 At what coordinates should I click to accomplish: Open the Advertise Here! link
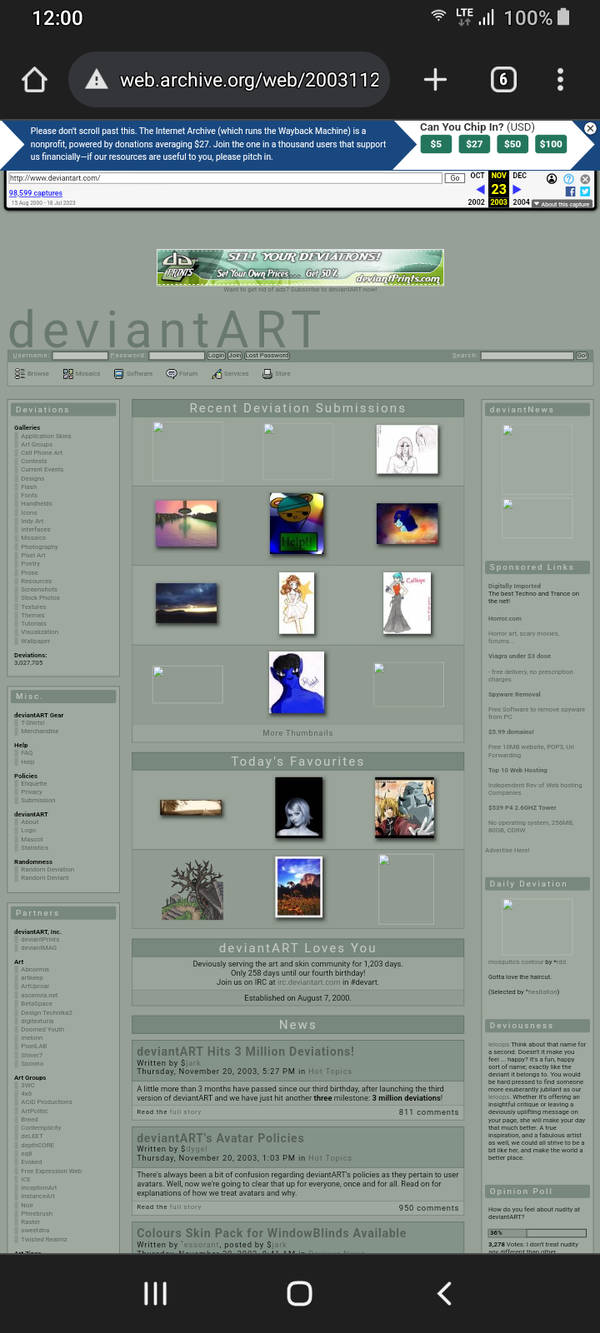[x=509, y=850]
